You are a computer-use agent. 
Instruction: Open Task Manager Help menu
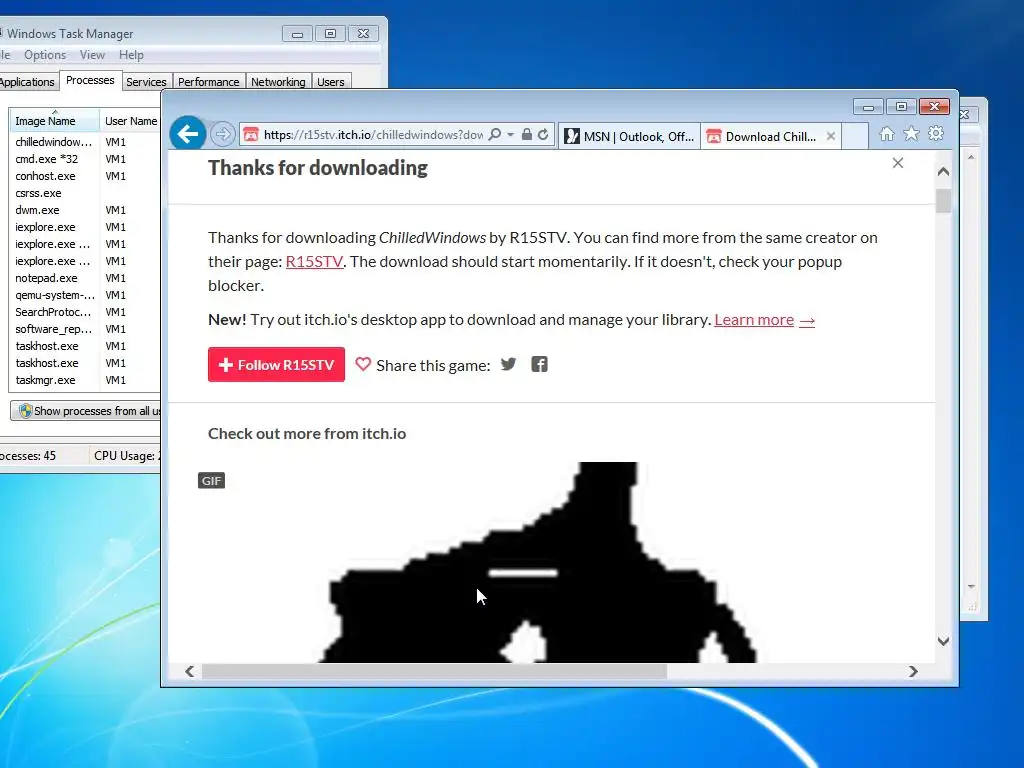pyautogui.click(x=131, y=55)
